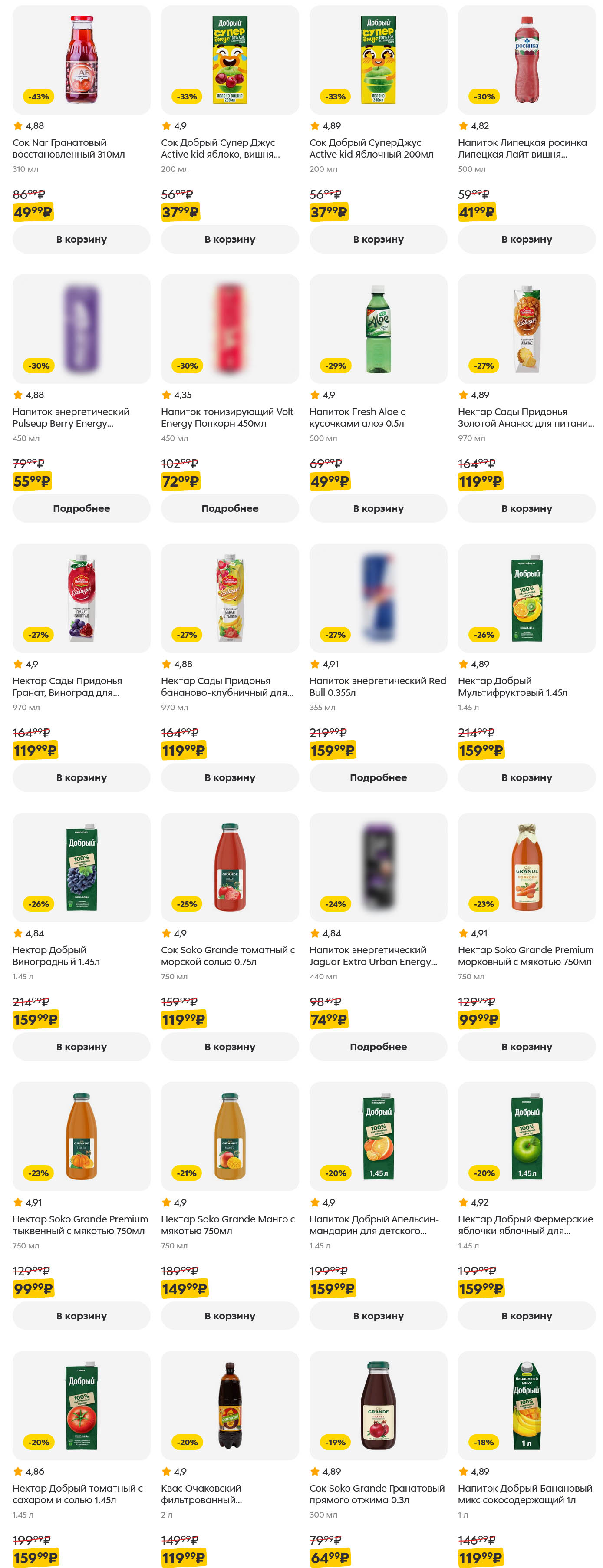The width and height of the screenshot is (603, 1568).
Task: Click the star icon on Добрый Банановый микс
Action: pos(463,1471)
